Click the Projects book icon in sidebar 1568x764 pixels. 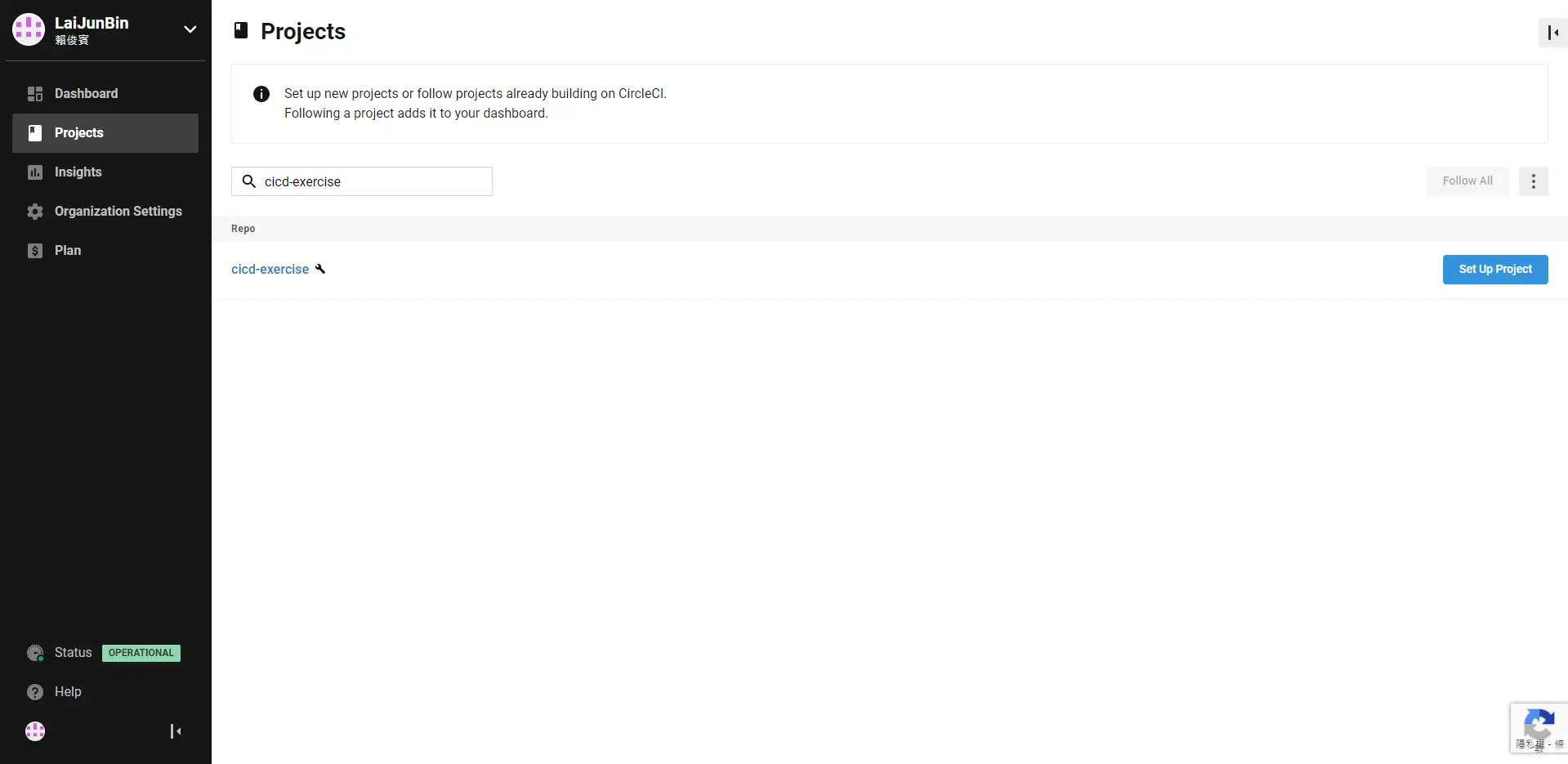pyautogui.click(x=35, y=133)
